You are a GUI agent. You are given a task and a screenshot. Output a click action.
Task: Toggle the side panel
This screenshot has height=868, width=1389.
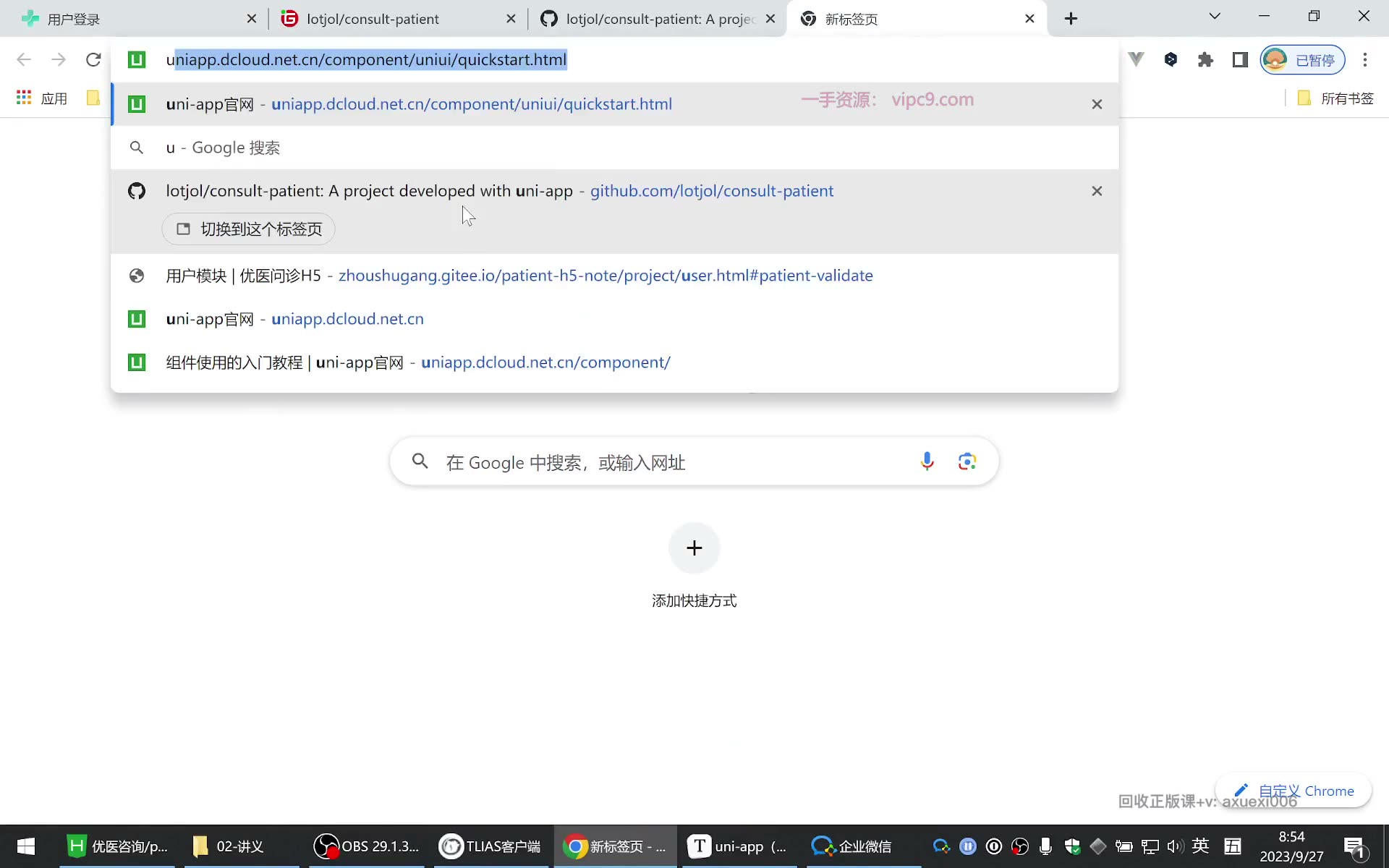(1240, 59)
